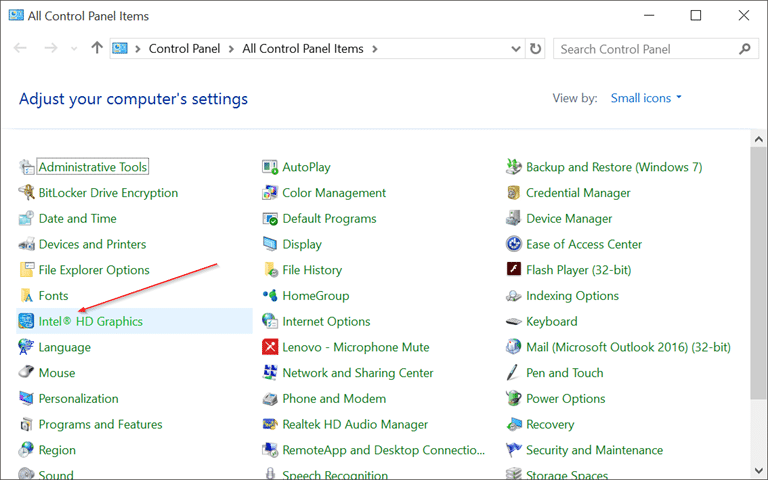Screen dimensions: 768x480
Task: Click the Language icon
Action: click(x=26, y=347)
